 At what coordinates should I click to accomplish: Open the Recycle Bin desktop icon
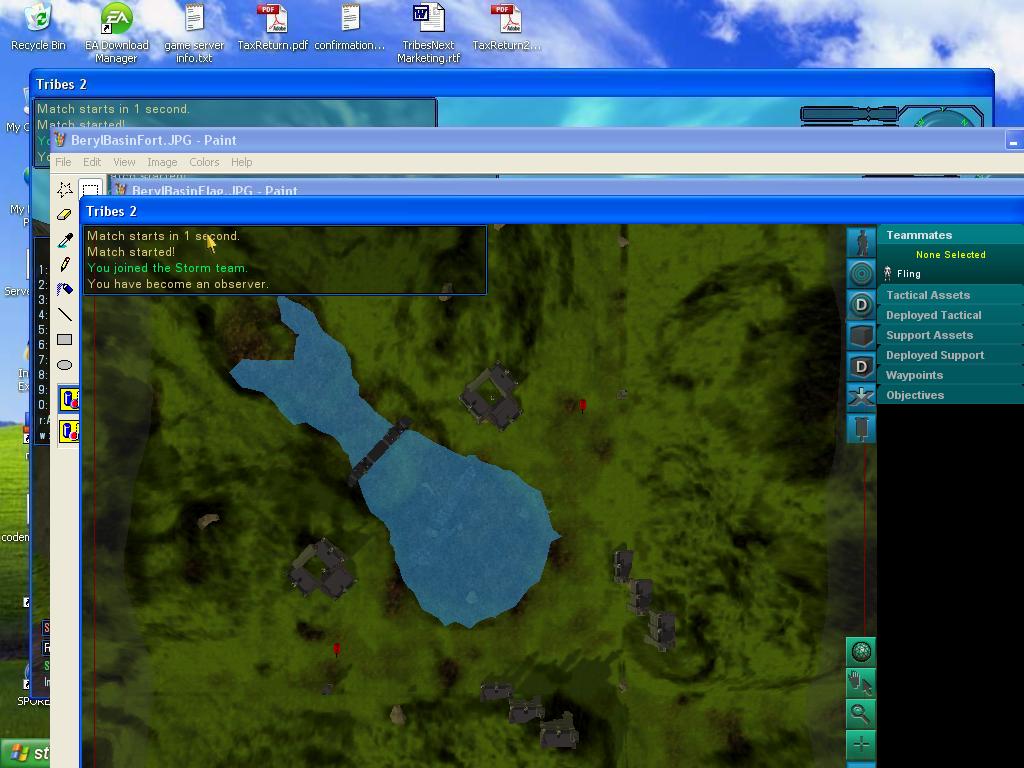pyautogui.click(x=38, y=27)
